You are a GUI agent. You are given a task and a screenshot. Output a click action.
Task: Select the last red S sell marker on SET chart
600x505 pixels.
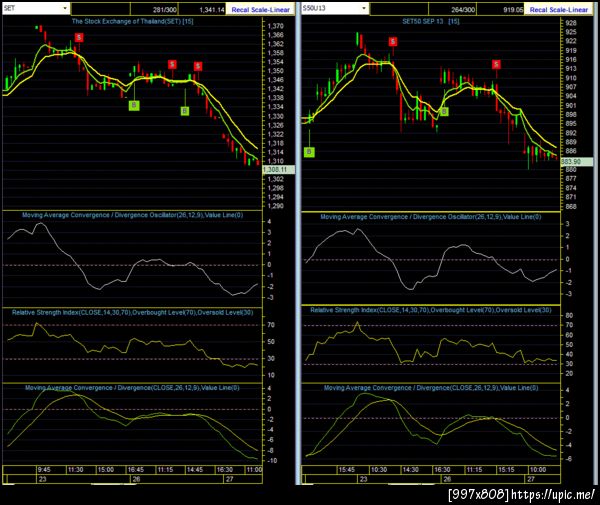pyautogui.click(x=197, y=66)
